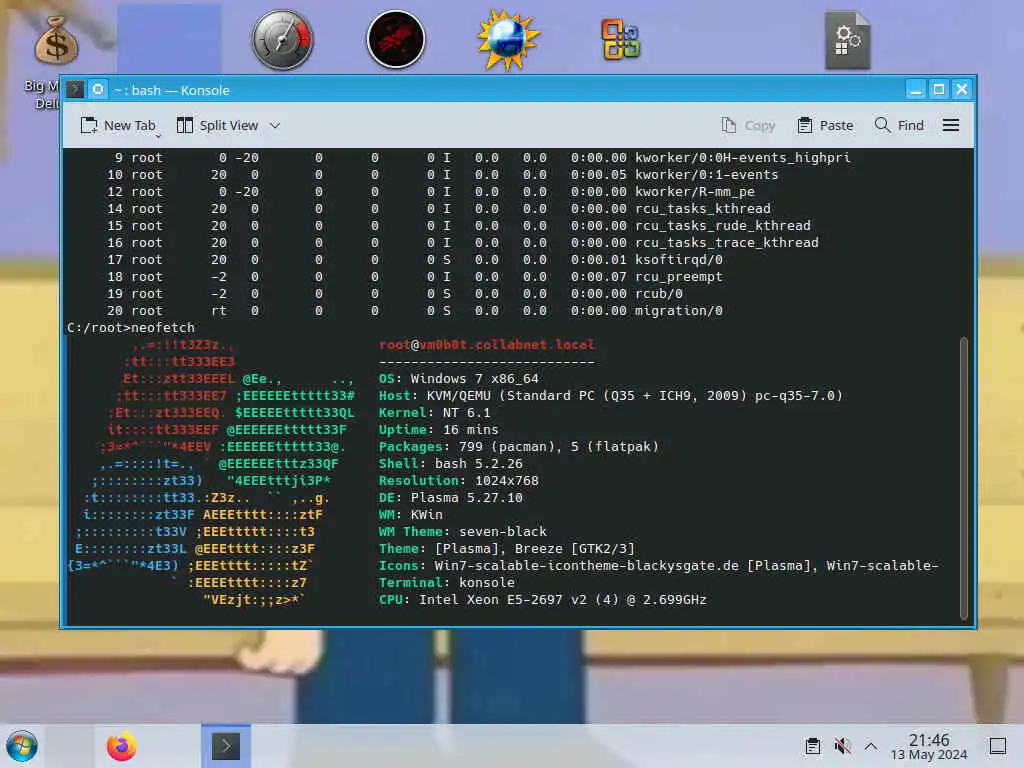Click the 'Terminal: konsole' line
The width and height of the screenshot is (1024, 768).
447,583
